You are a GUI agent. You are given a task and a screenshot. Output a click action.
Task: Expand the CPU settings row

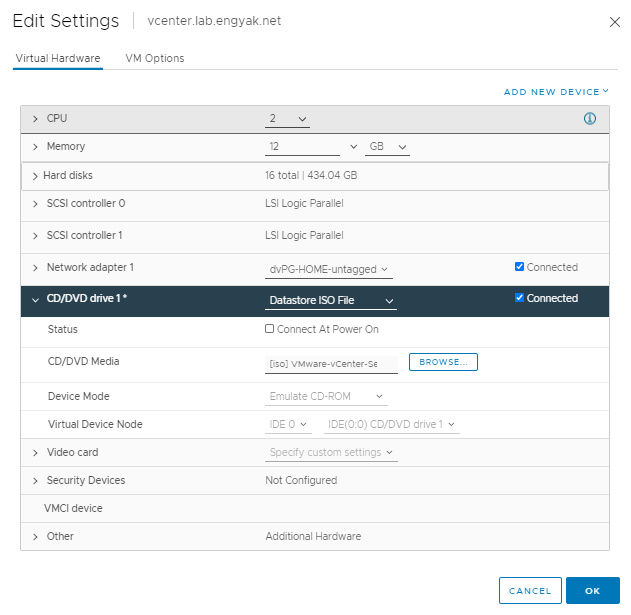coord(35,119)
